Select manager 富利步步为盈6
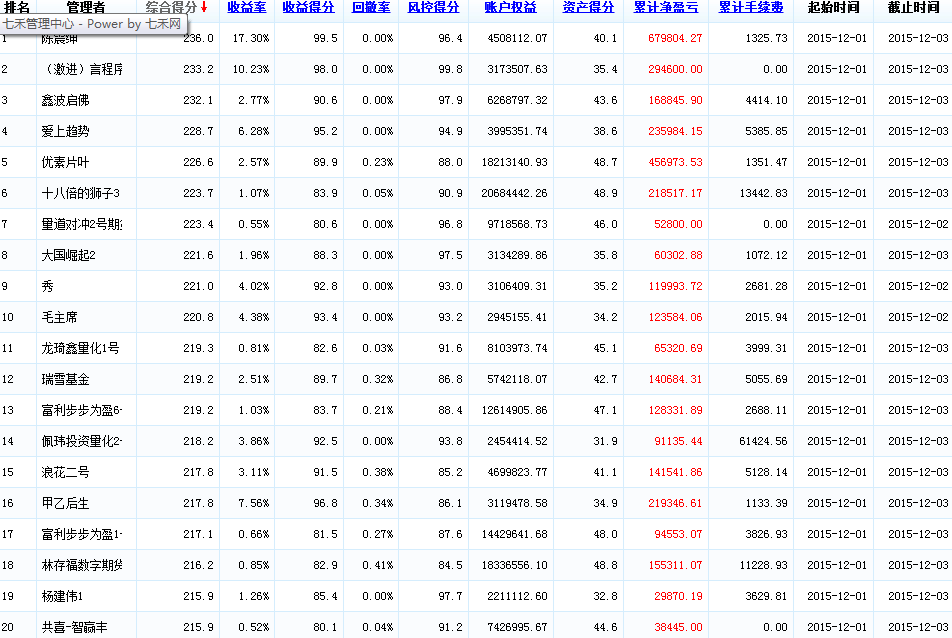This screenshot has width=952, height=638. (x=82, y=410)
